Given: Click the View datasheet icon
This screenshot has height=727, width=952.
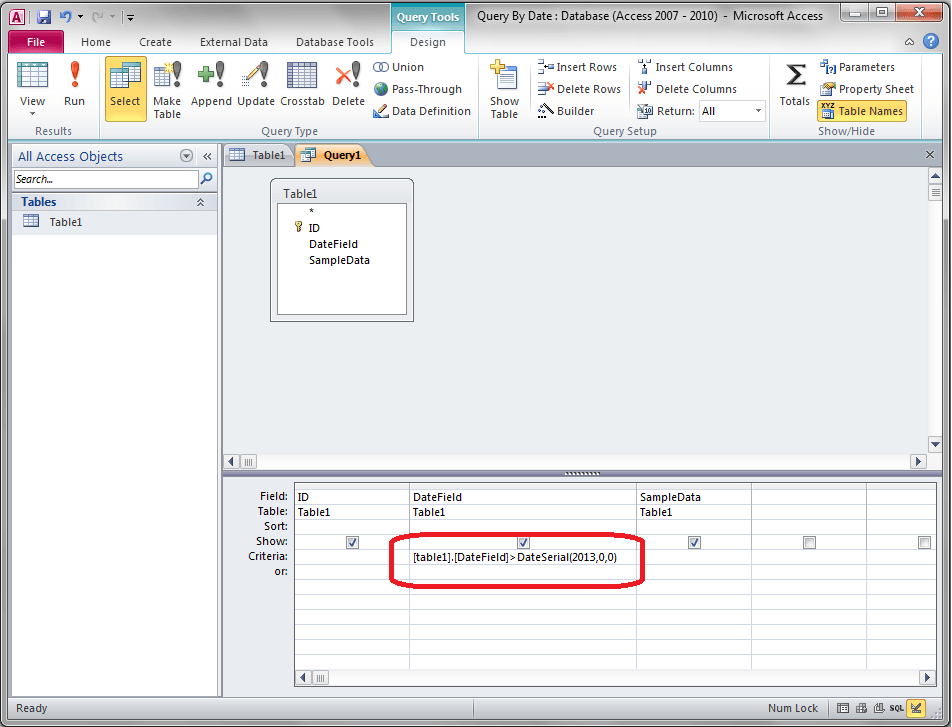Looking at the screenshot, I should (x=32, y=77).
